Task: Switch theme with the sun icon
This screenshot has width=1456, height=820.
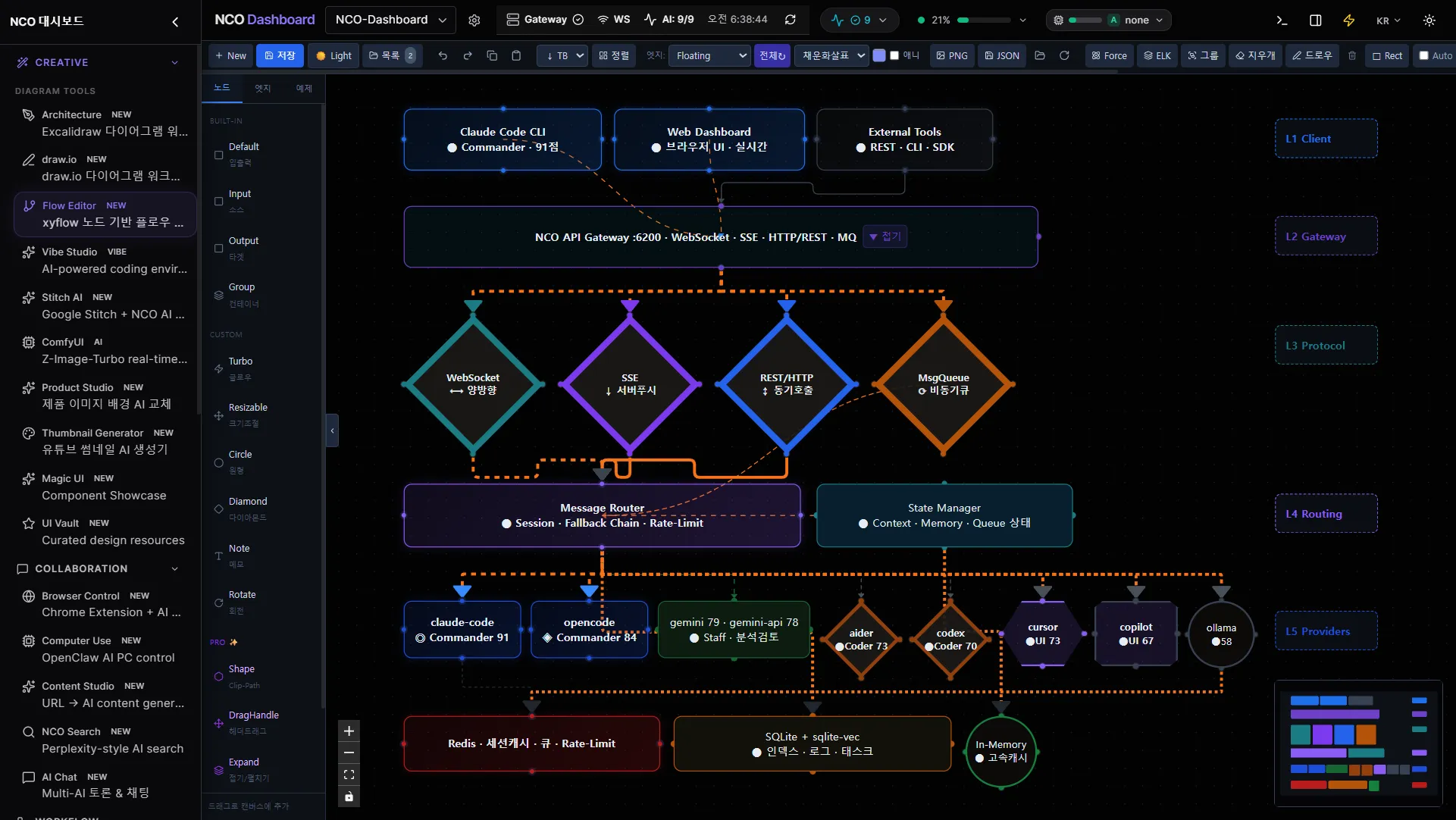Action: [1429, 20]
